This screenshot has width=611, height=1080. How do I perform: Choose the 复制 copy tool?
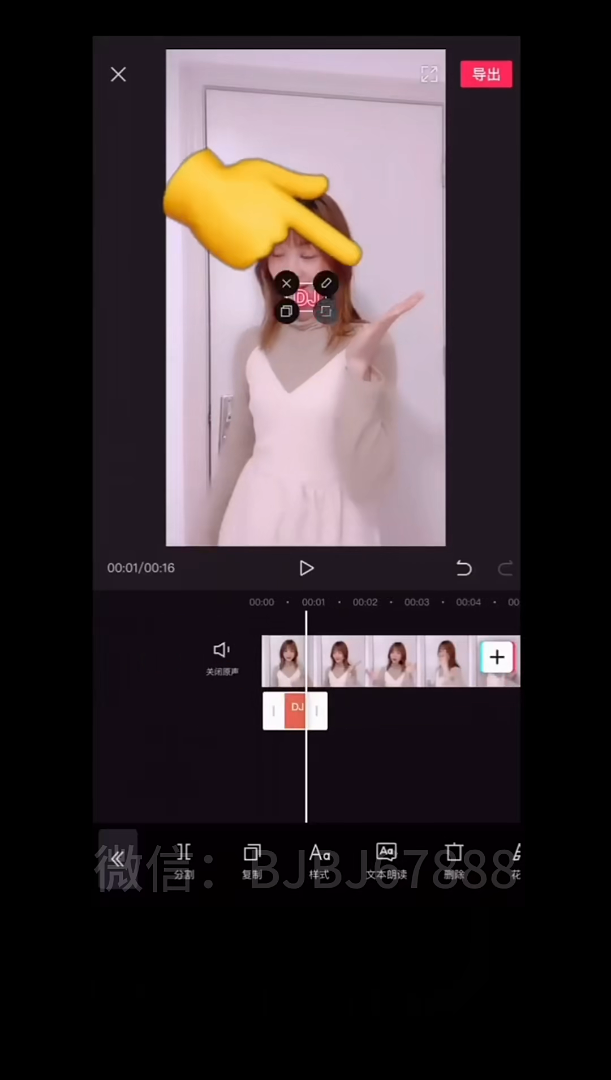point(252,862)
